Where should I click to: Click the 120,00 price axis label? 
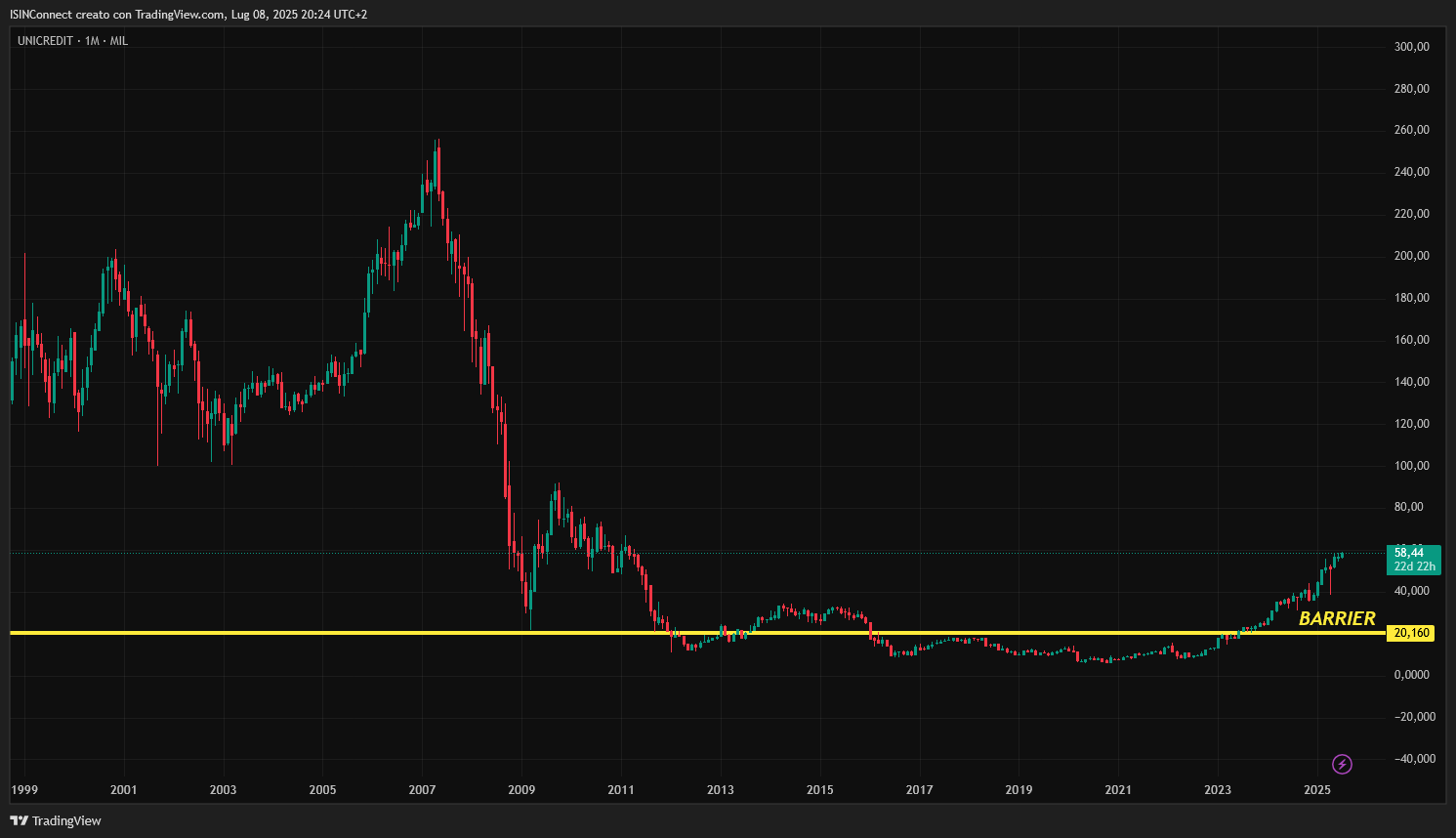(1412, 424)
